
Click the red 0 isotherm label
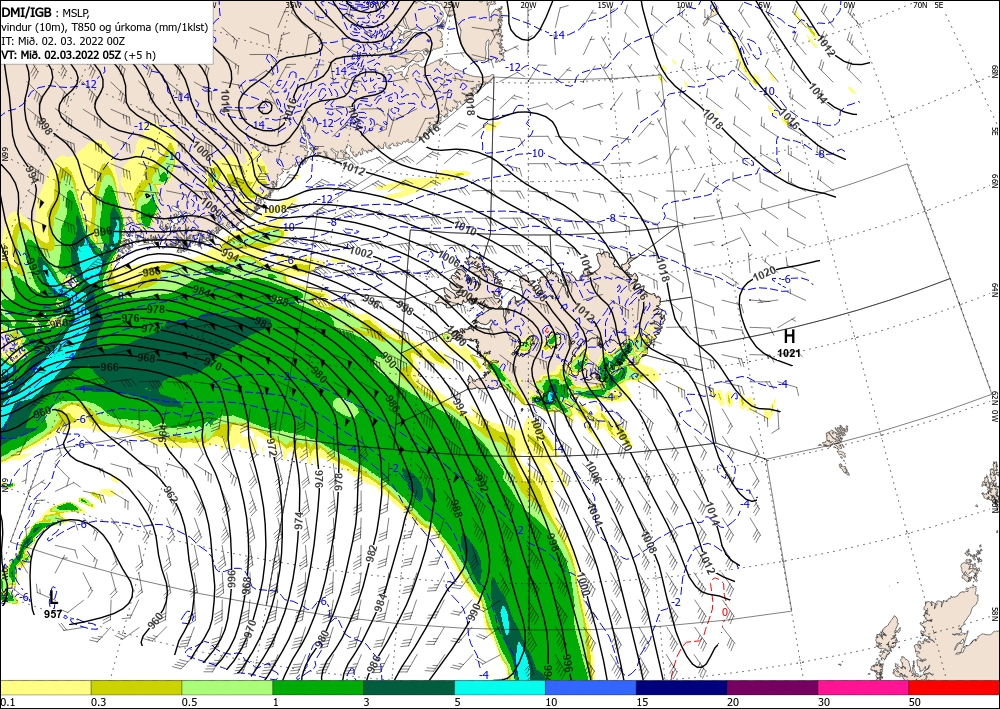pyautogui.click(x=724, y=613)
